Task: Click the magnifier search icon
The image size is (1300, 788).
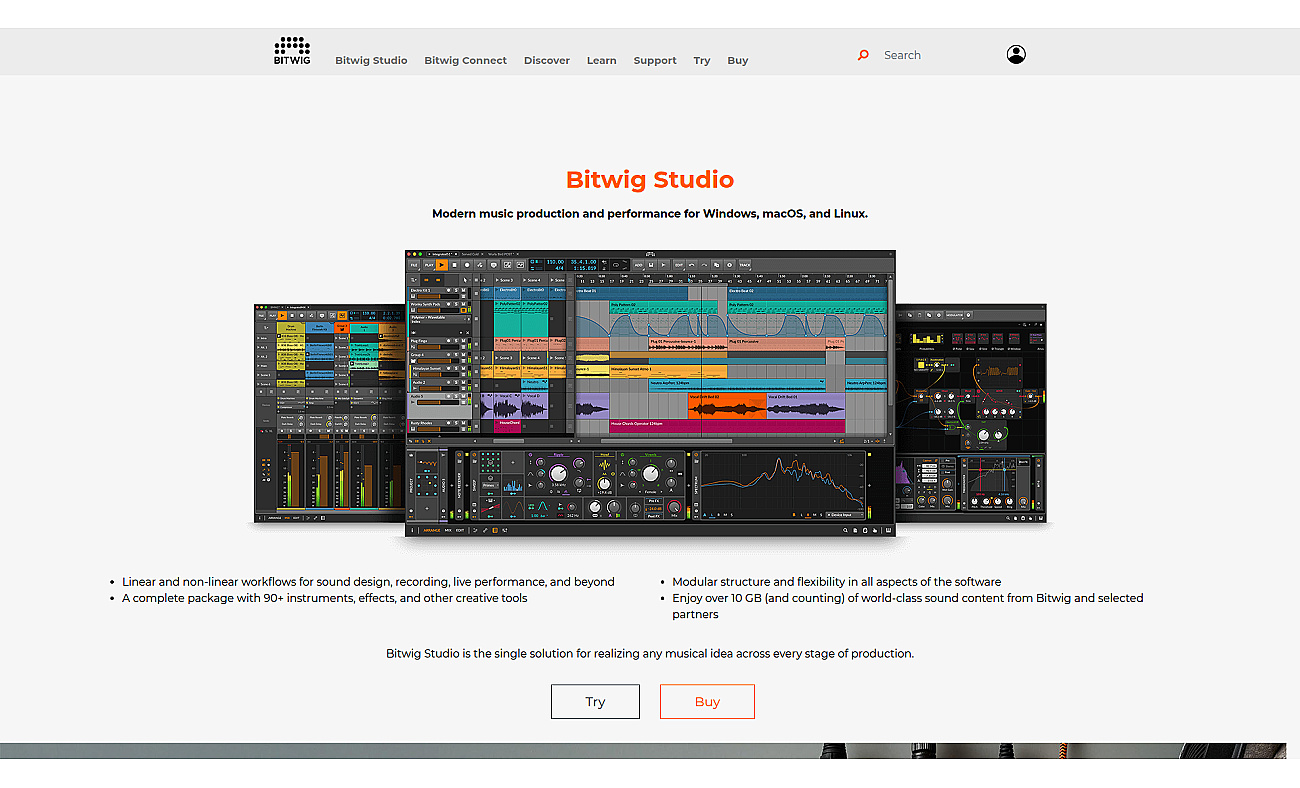Action: pyautogui.click(x=863, y=55)
